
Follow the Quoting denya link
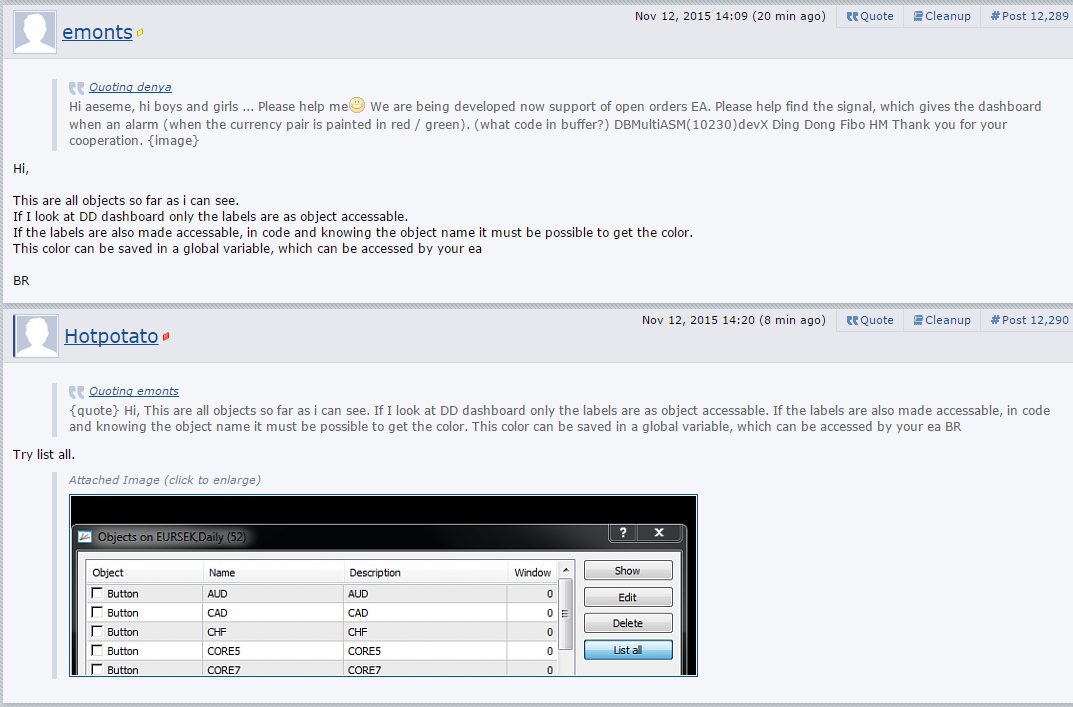coord(130,87)
